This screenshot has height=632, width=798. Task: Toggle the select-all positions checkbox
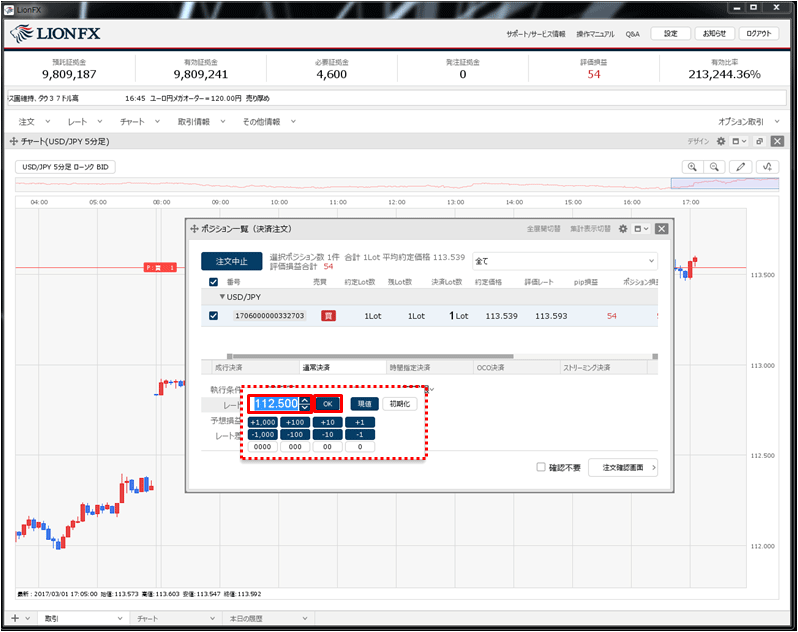pos(213,282)
